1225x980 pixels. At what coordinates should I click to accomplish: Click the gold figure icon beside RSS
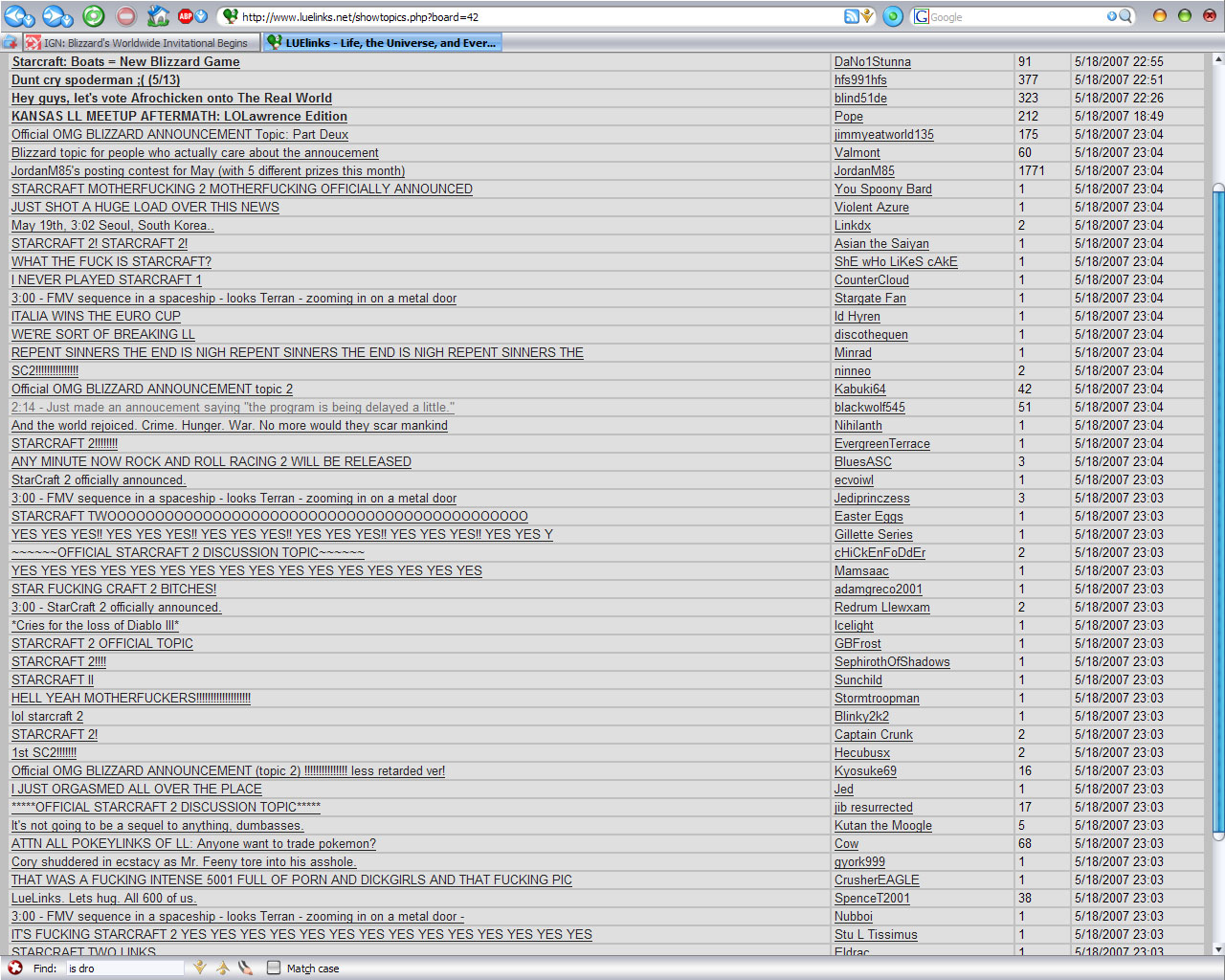pos(868,16)
